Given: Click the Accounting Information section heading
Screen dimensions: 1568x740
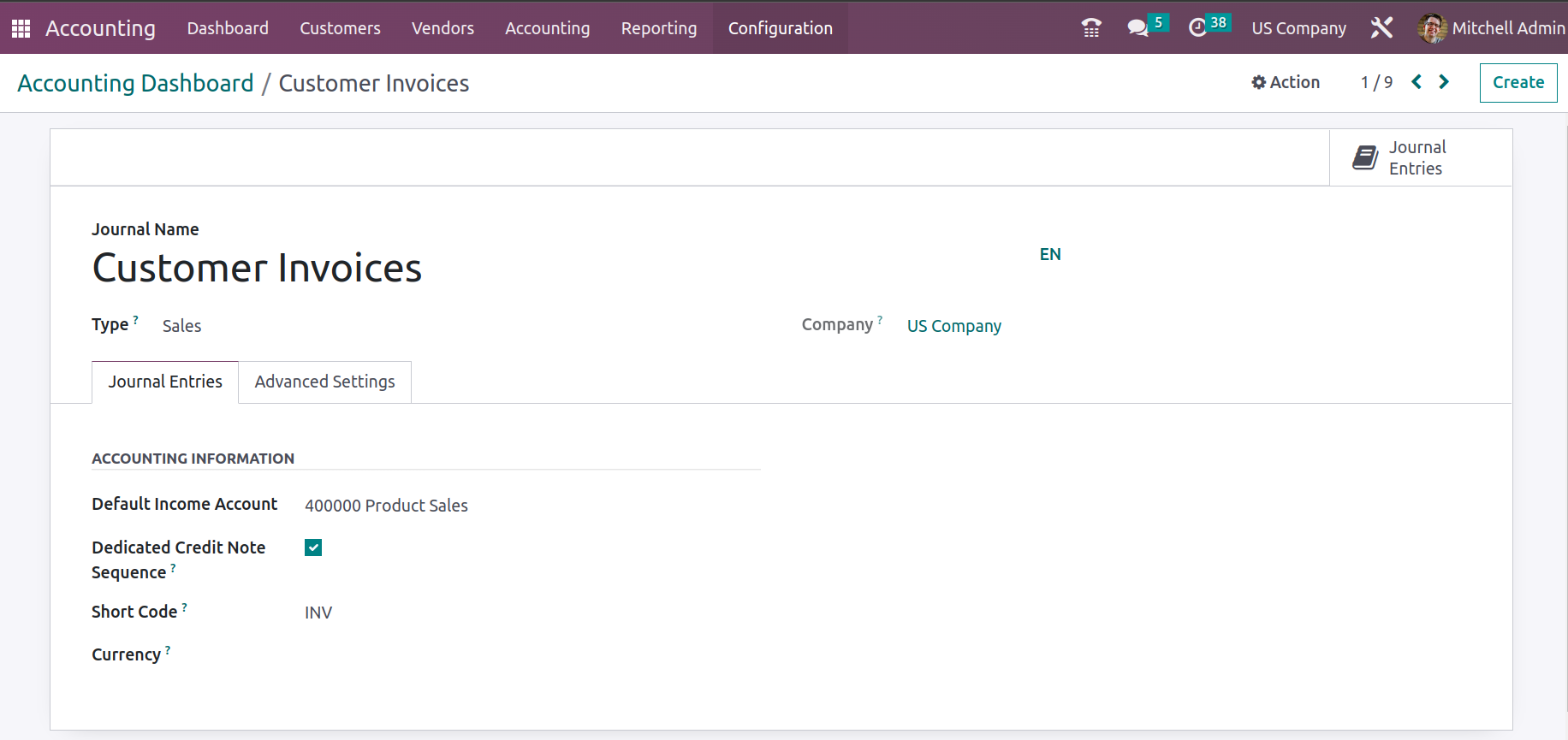Looking at the screenshot, I should pos(193,459).
